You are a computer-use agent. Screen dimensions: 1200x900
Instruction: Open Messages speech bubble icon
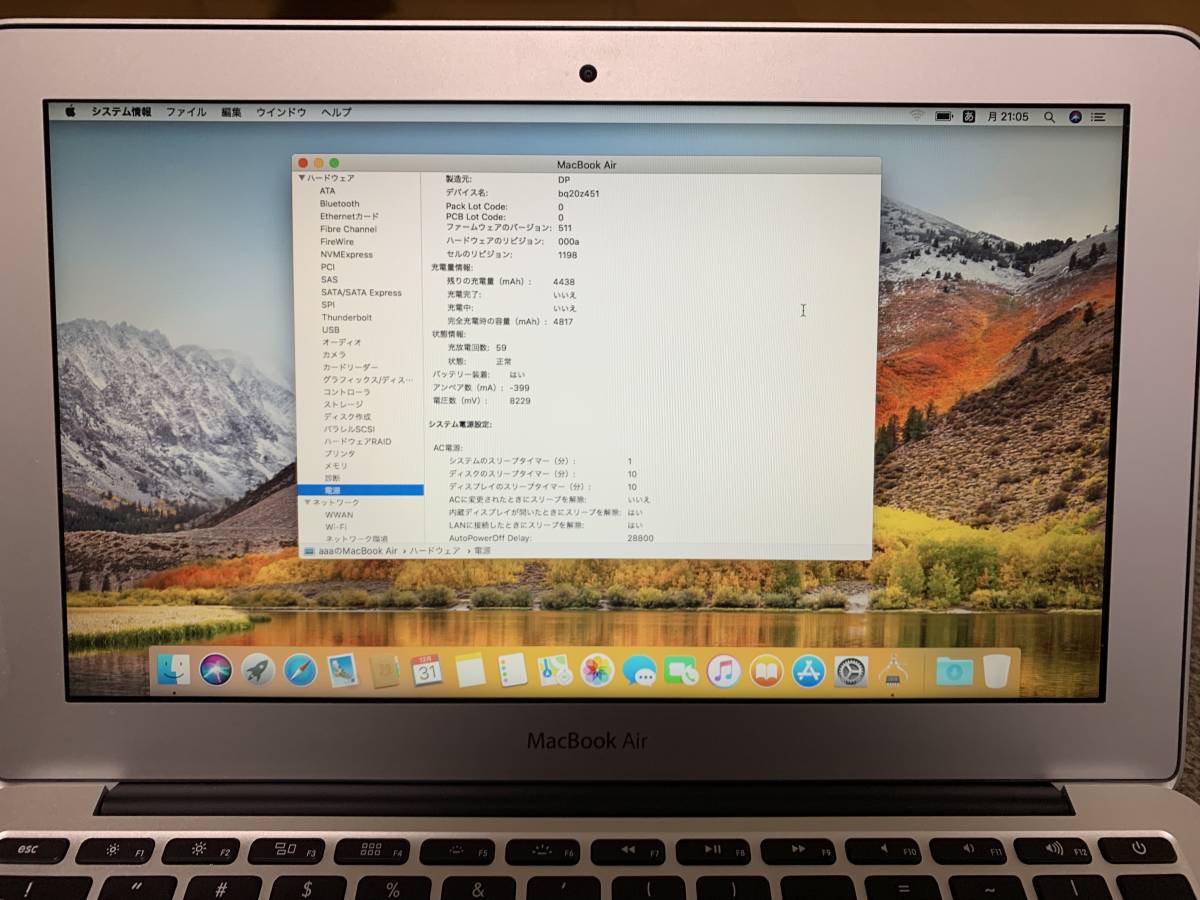coord(639,670)
